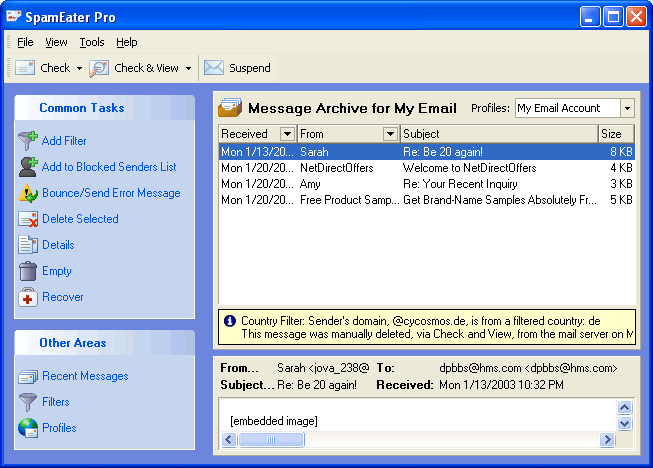This screenshot has width=653, height=468.
Task: Click the Add to Blocked Senders icon
Action: 28,167
